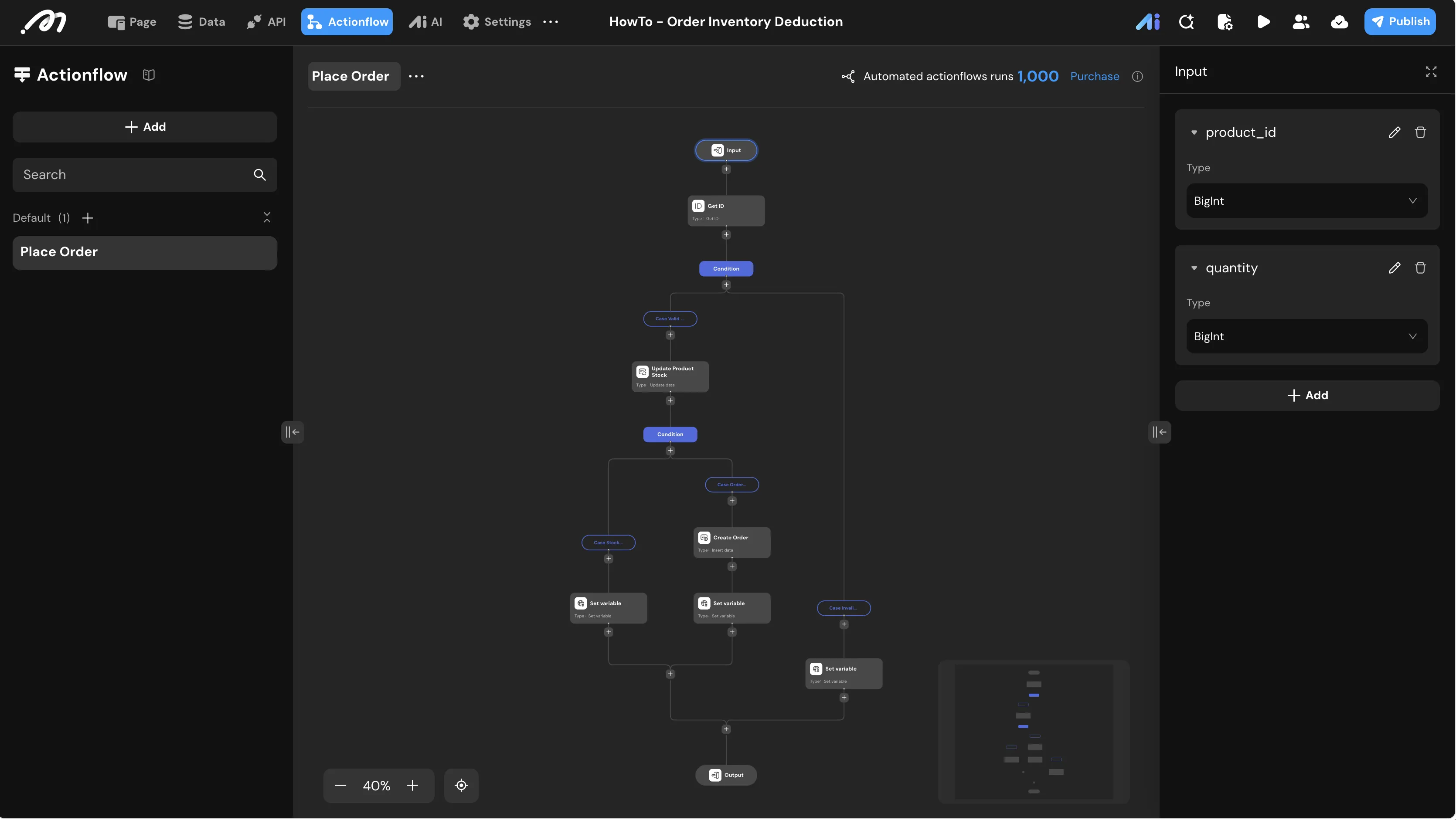Open the API tab
The width and height of the screenshot is (1456, 820).
click(x=266, y=22)
